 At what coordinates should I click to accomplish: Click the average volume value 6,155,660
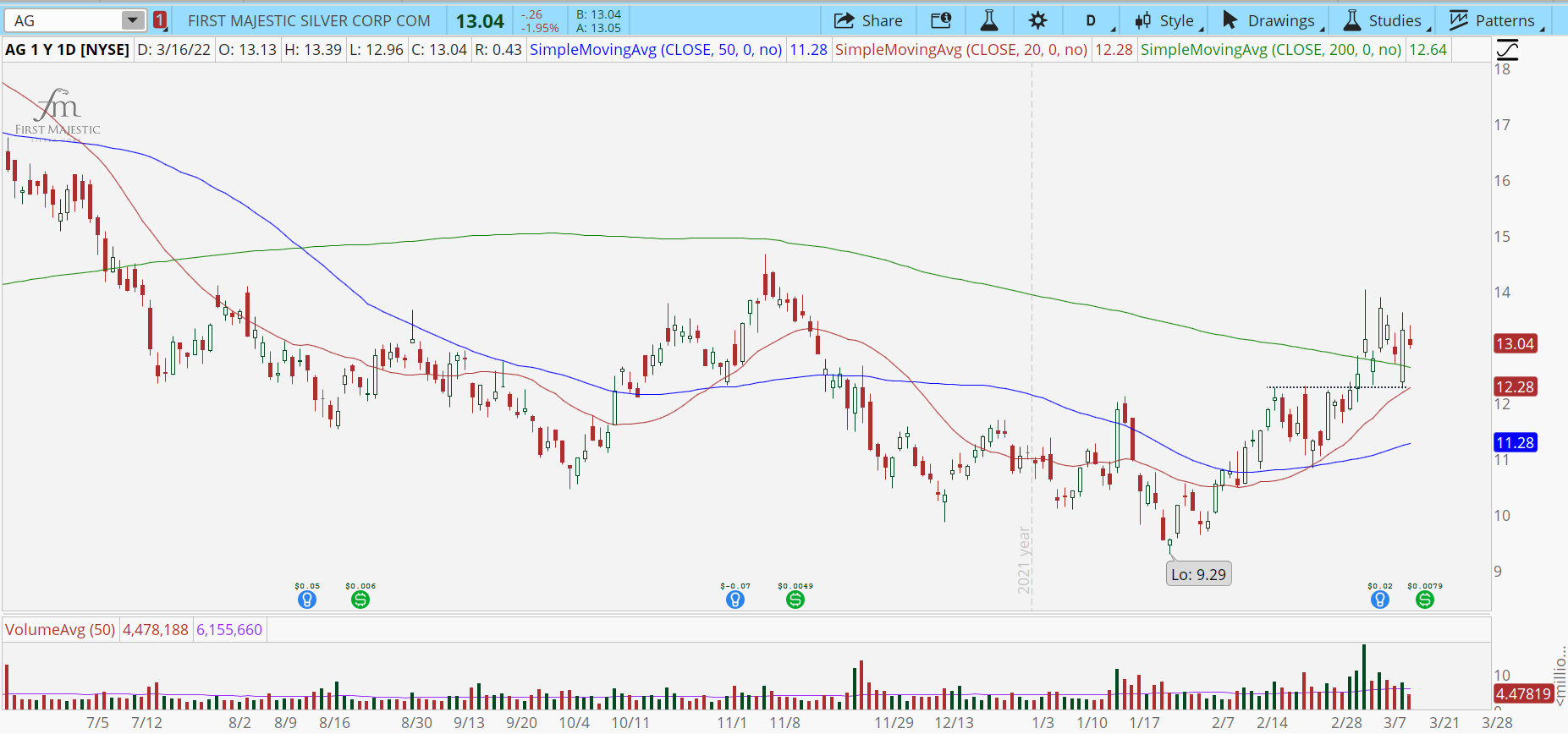(x=229, y=630)
